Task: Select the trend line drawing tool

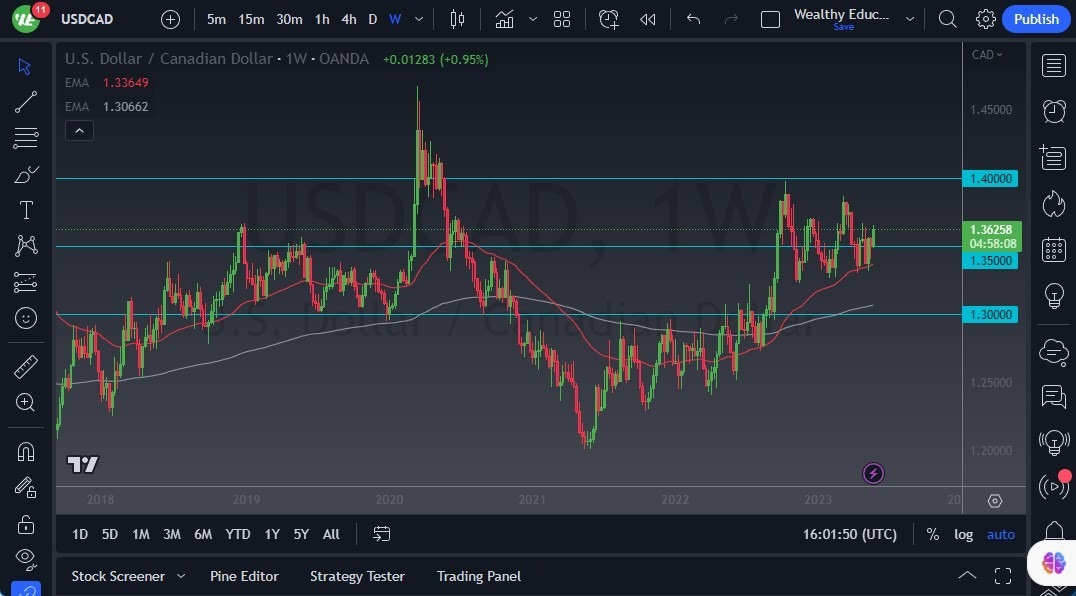Action: (x=25, y=102)
